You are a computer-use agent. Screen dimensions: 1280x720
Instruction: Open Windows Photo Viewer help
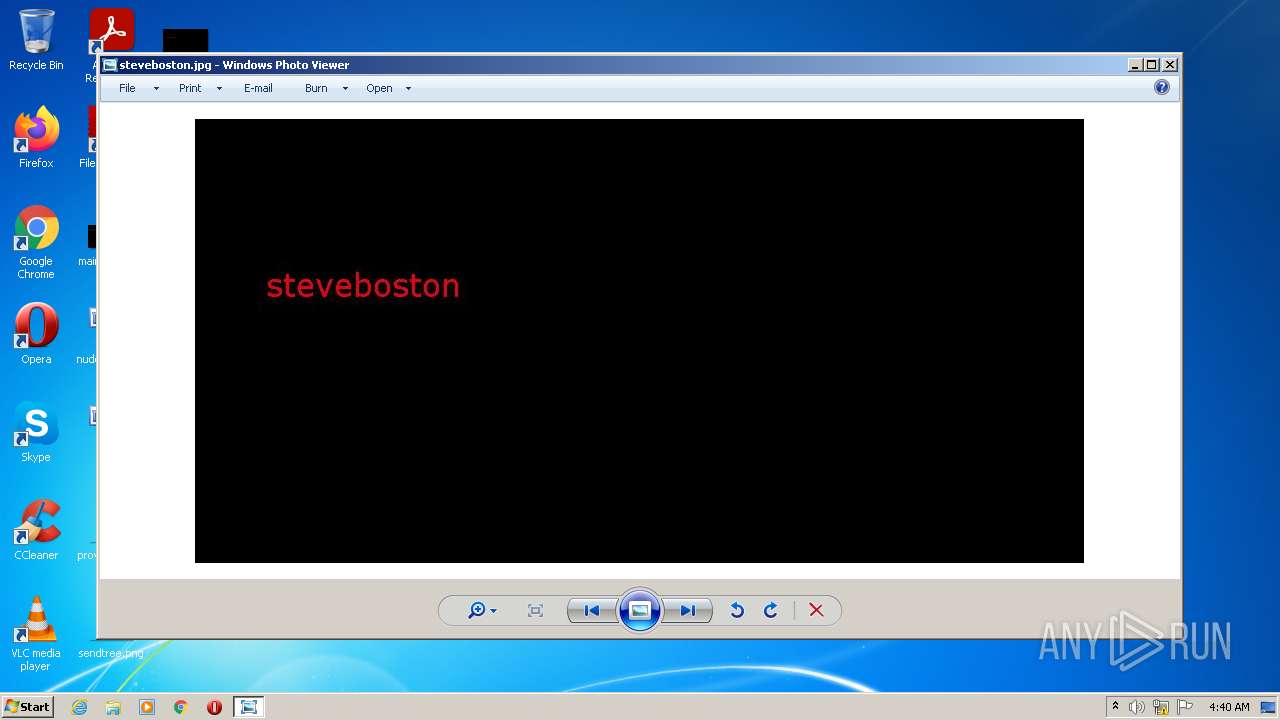tap(1161, 88)
